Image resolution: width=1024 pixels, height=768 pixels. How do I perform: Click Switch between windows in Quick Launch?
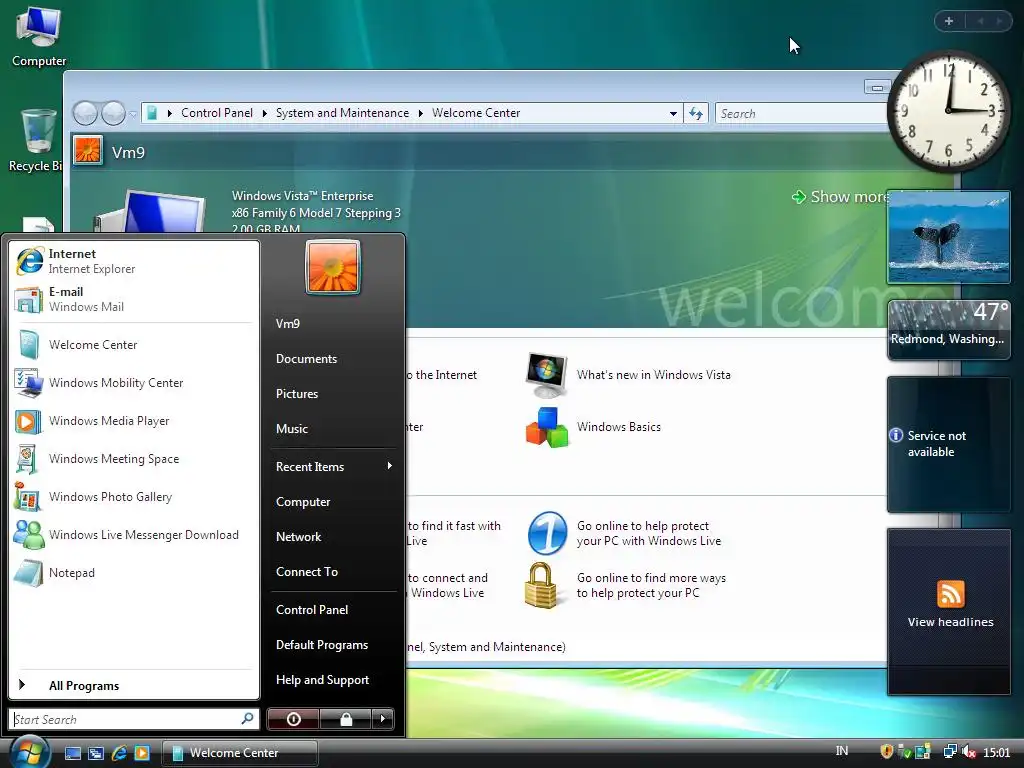pos(96,753)
